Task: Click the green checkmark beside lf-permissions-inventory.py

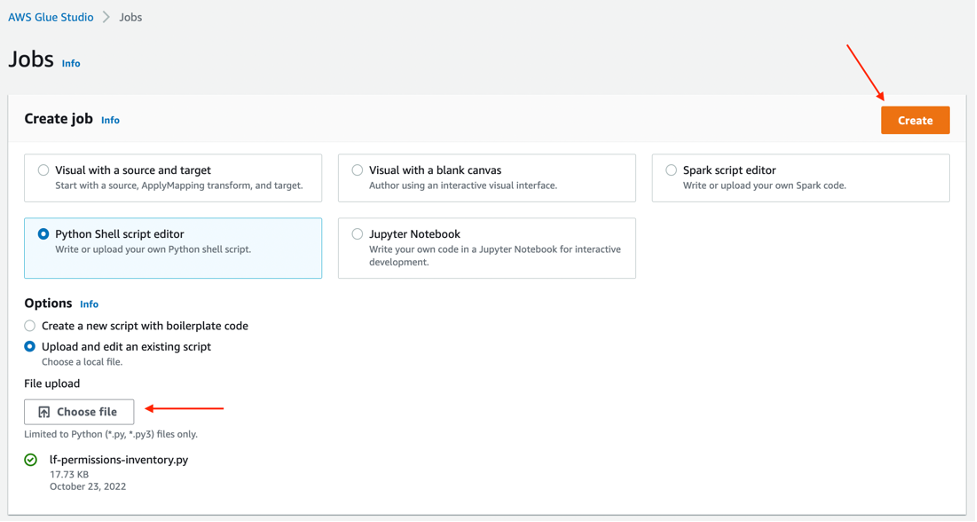Action: coord(31,460)
